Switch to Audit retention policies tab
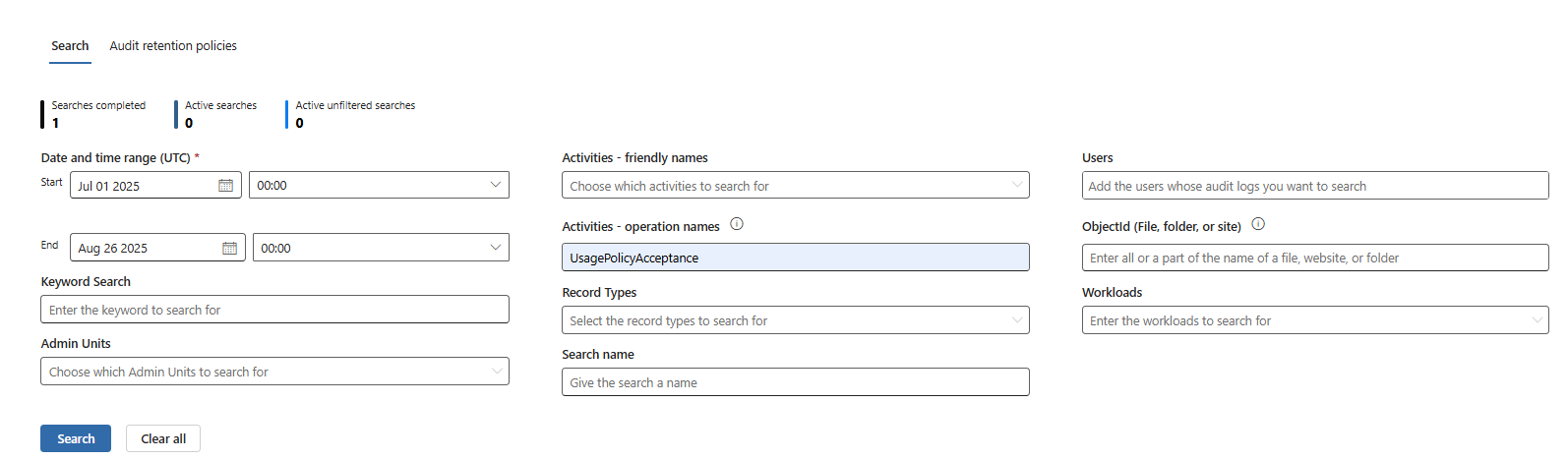Viewport: 1568px width, 460px height. pyautogui.click(x=173, y=46)
